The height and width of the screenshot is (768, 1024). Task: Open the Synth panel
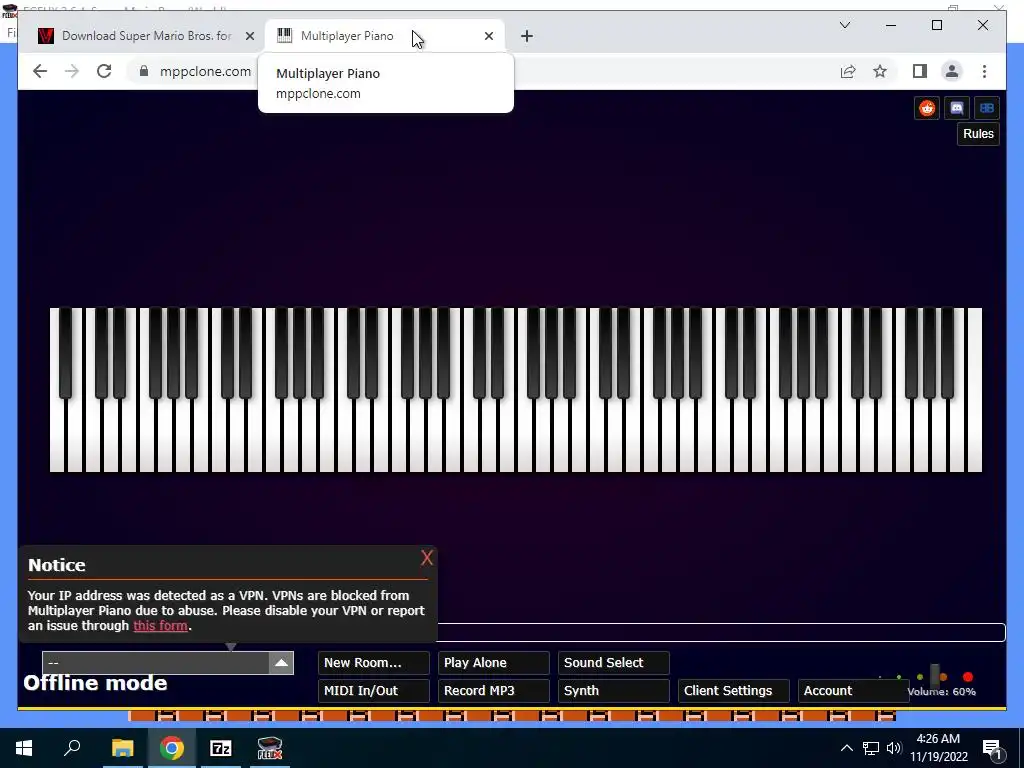pos(614,691)
